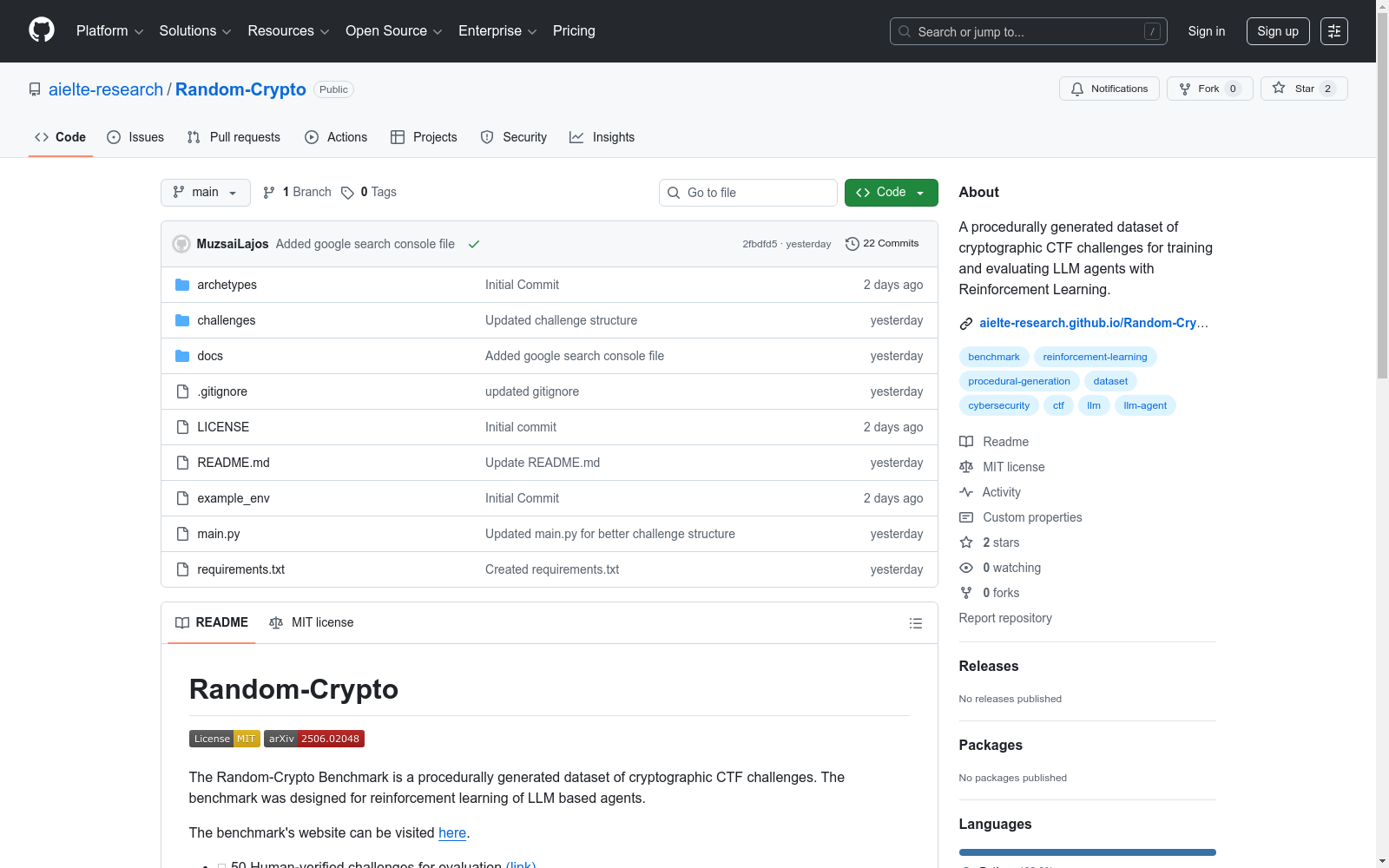Viewport: 1389px width, 868px height.
Task: Click the benchmark topic tag
Action: [994, 357]
